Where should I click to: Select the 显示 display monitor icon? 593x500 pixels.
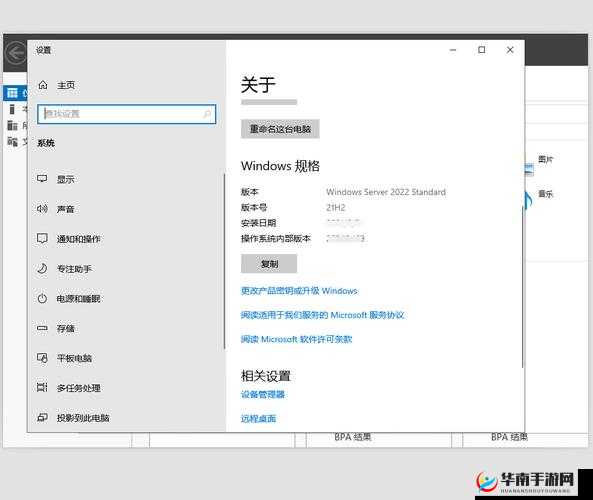point(42,179)
